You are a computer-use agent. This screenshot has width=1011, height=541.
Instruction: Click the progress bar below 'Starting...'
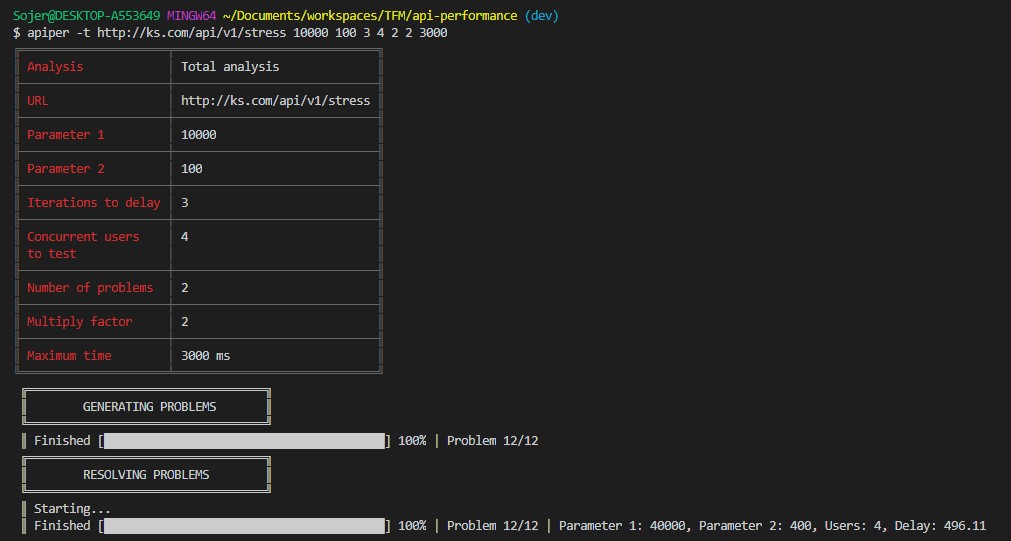pyautogui.click(x=244, y=526)
